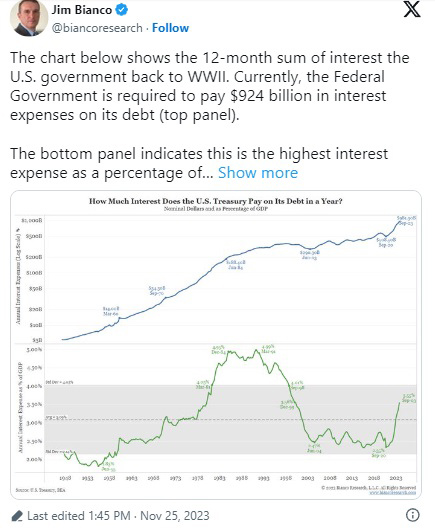Click the green Sep-23 percentage label
The image size is (435, 528).
pos(409,398)
